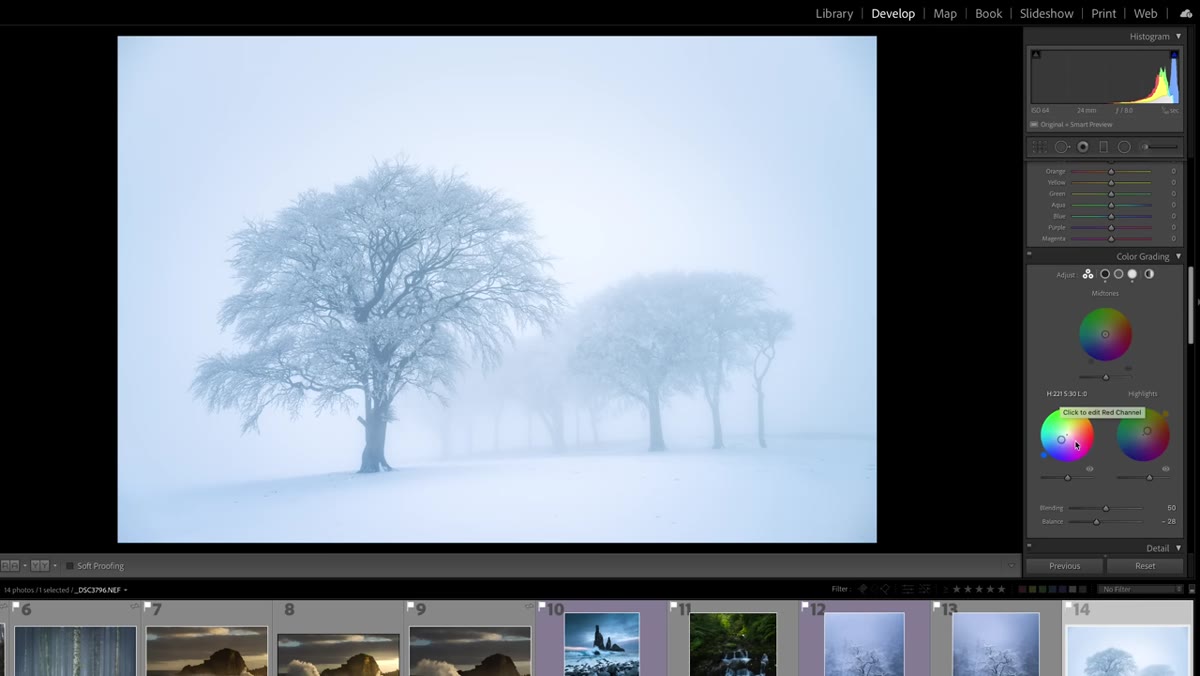Adjust the Orange hue slider
1200x676 pixels.
tap(1111, 171)
